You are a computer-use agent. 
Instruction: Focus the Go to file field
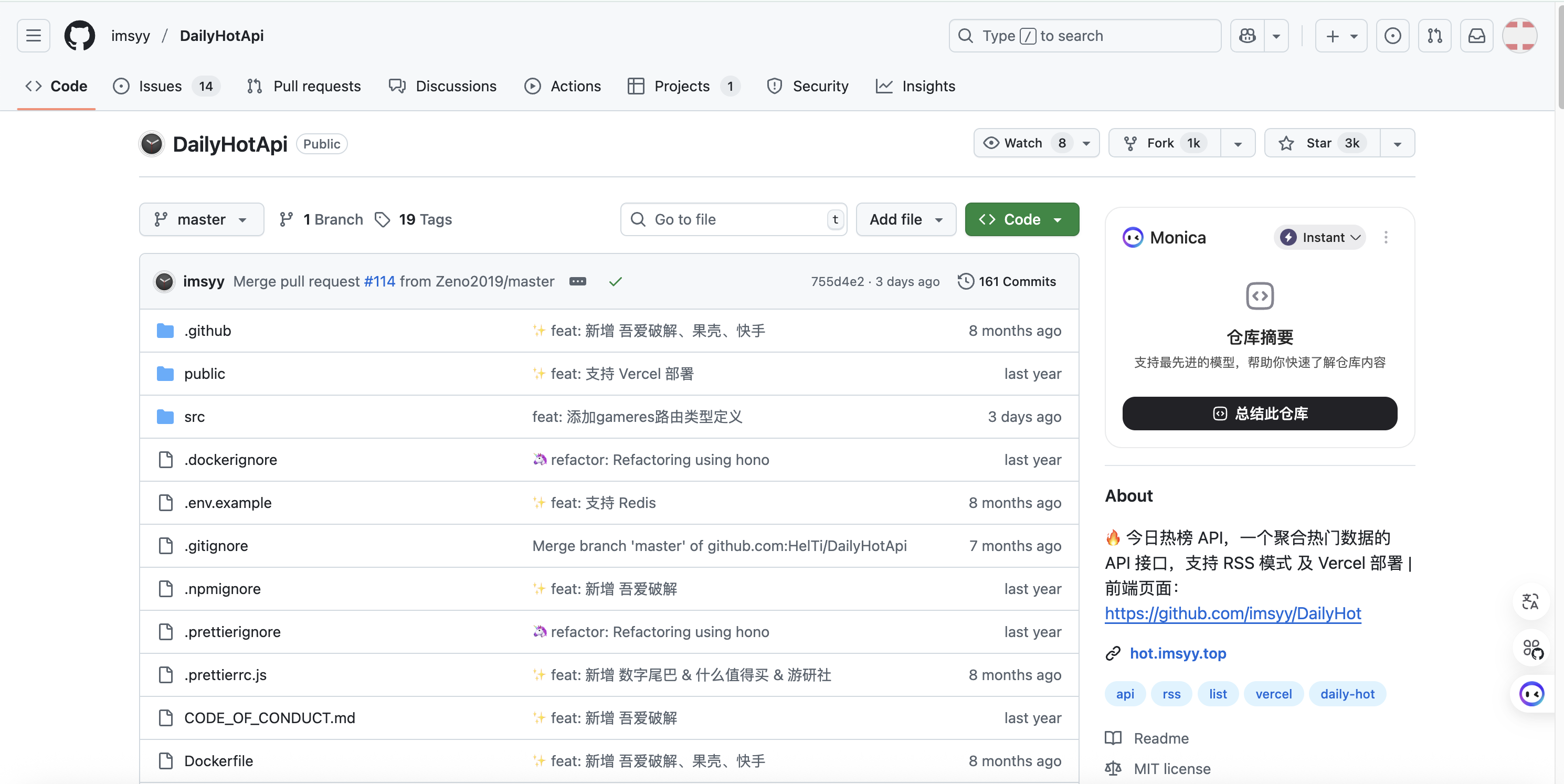(733, 219)
